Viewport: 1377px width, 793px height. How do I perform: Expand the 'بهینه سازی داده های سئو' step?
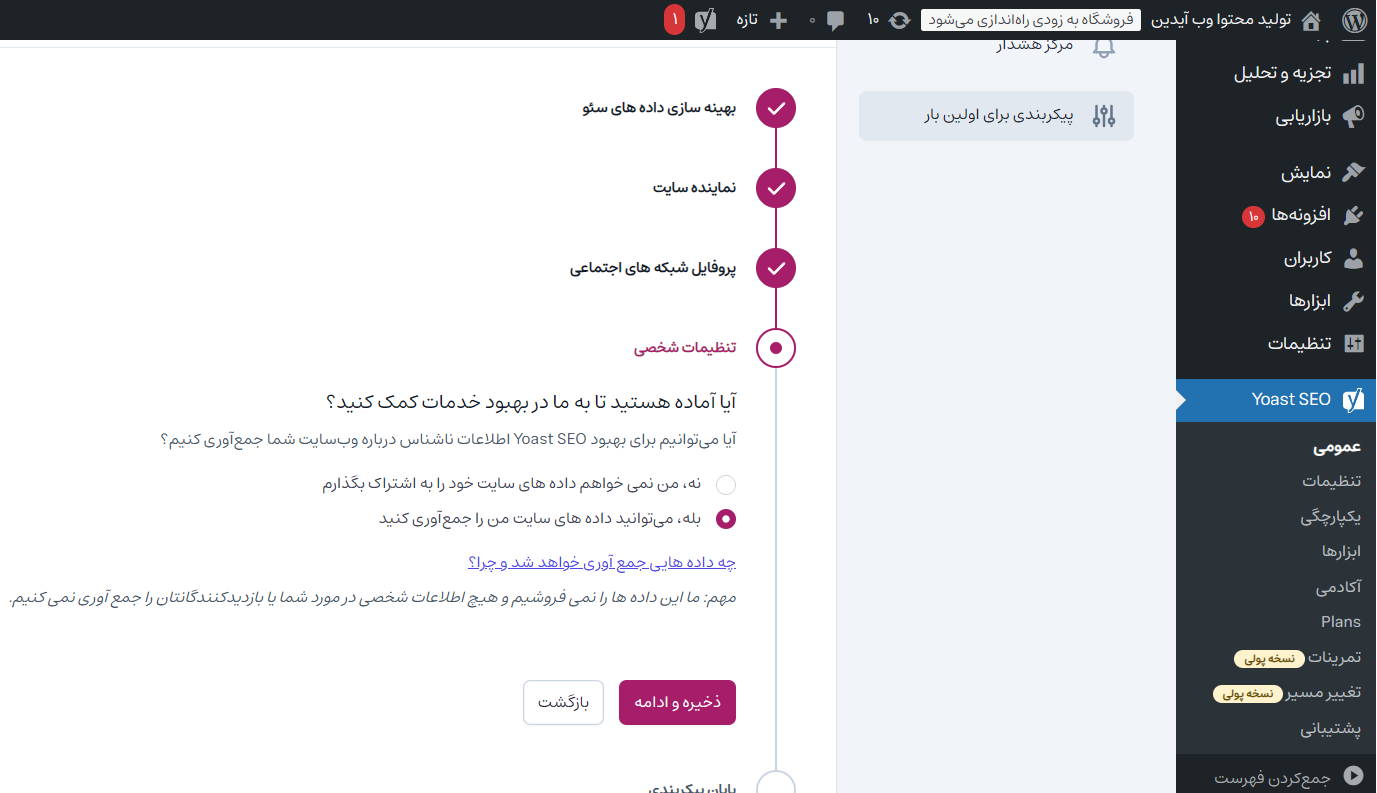click(x=659, y=108)
